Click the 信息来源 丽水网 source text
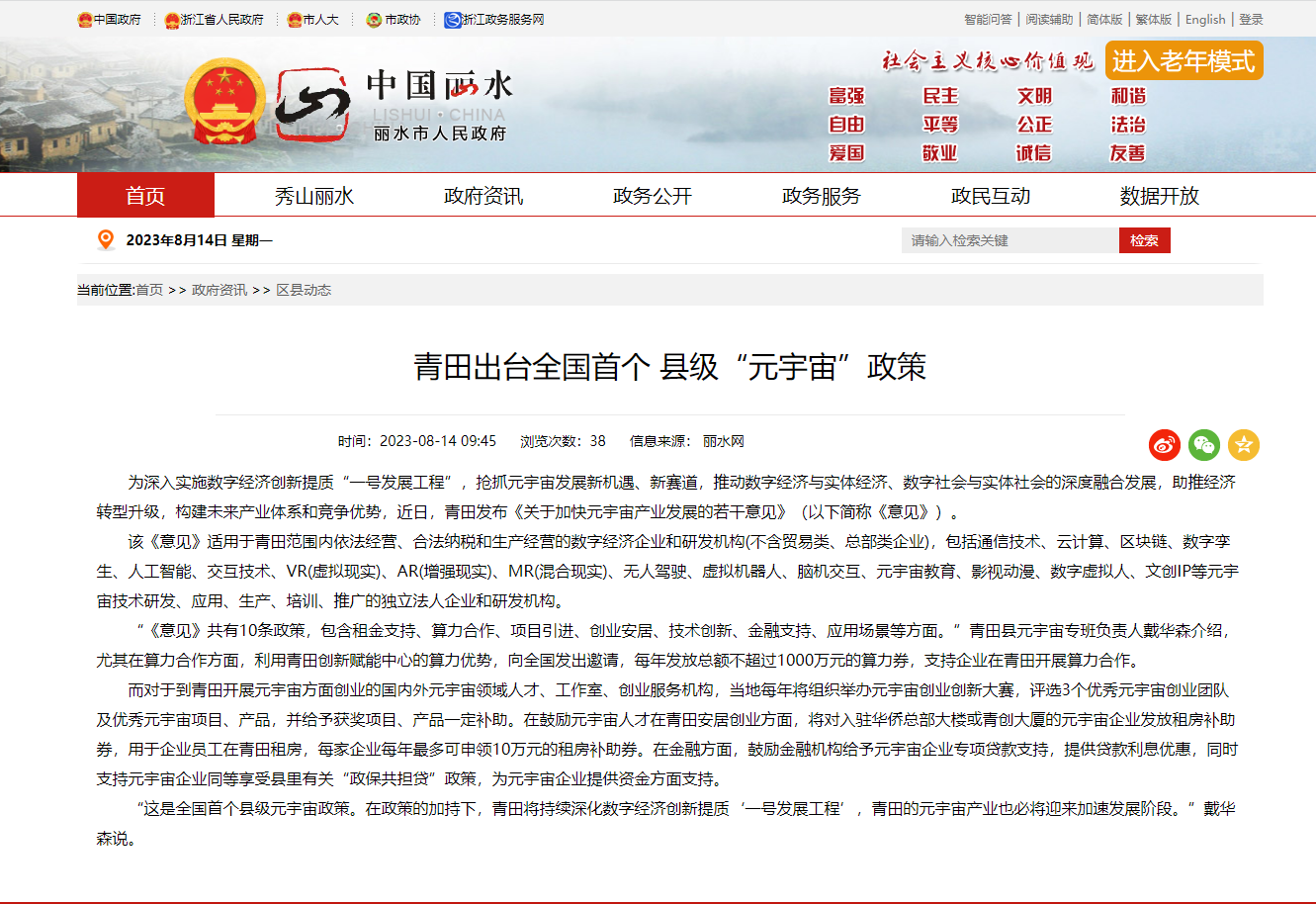Screen dimensions: 1316x904 coord(687,441)
